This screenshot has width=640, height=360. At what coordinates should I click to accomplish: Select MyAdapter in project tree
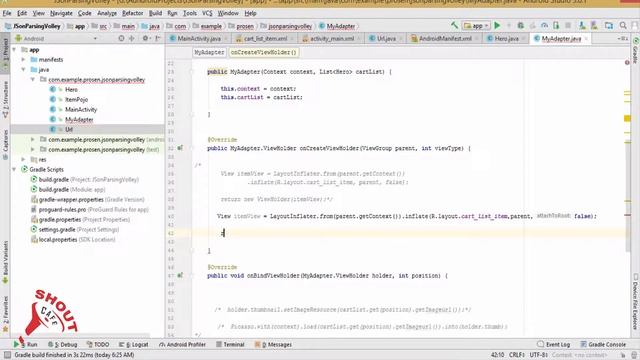click(x=79, y=119)
